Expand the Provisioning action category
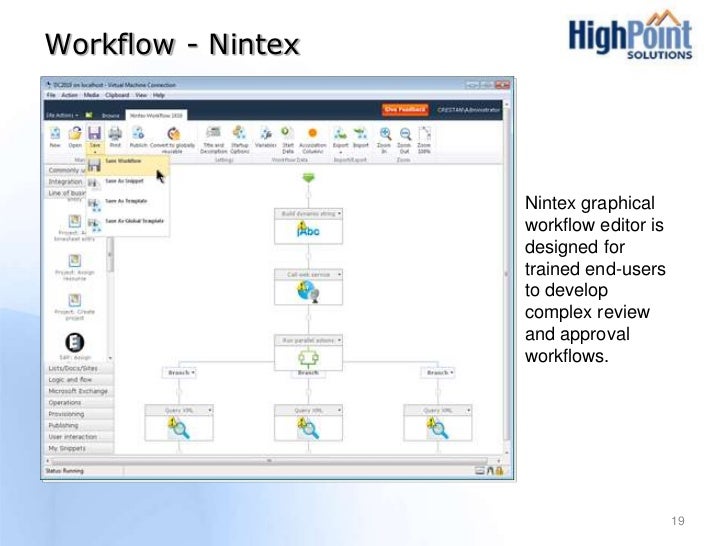728x546 pixels. coord(79,414)
